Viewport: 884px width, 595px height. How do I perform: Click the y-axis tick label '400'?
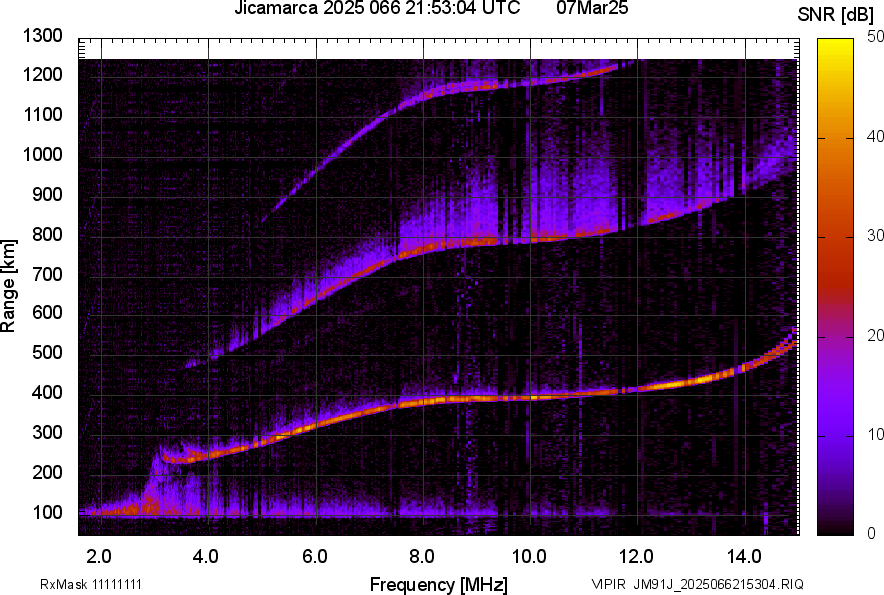(47, 392)
